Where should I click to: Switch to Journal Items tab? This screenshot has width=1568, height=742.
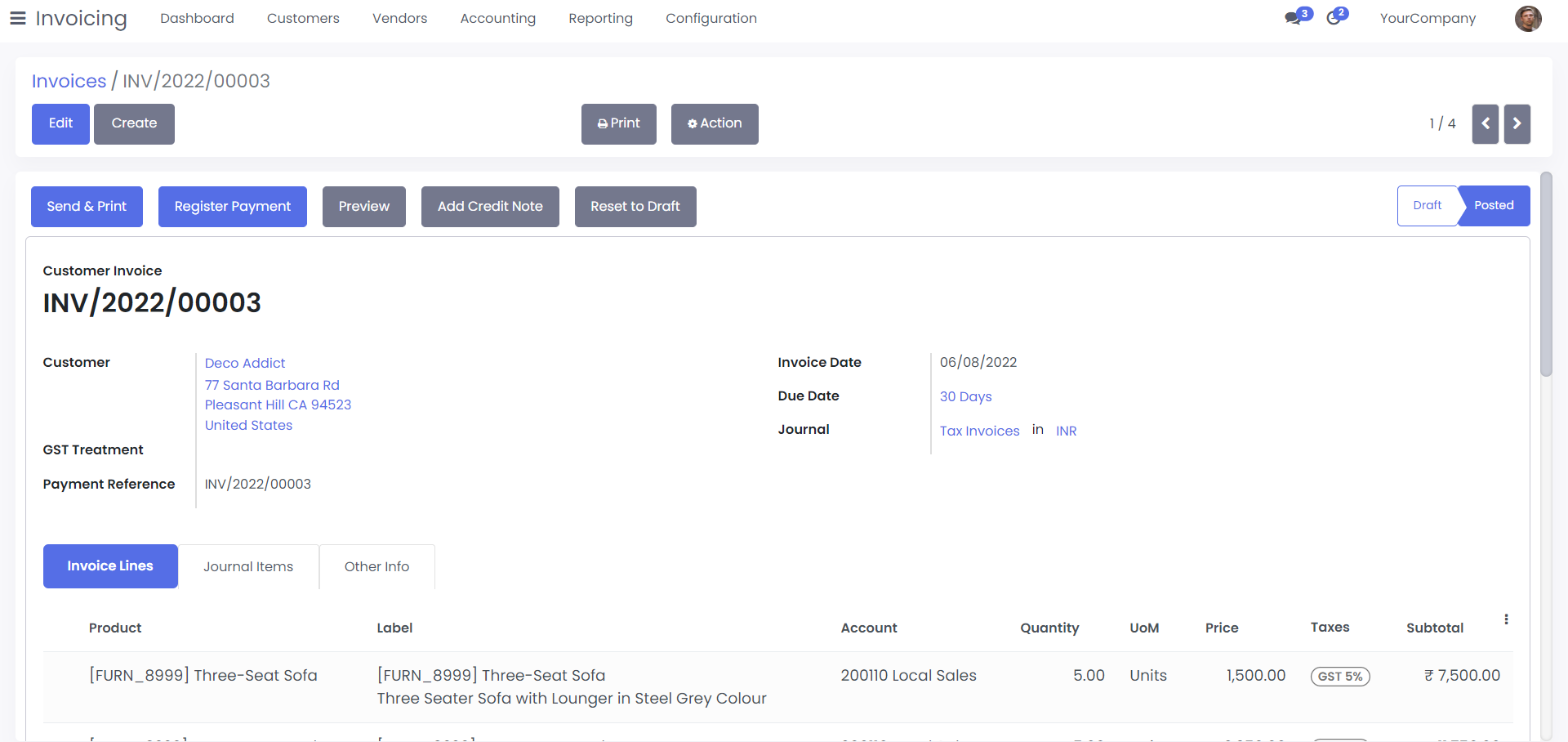click(x=248, y=566)
